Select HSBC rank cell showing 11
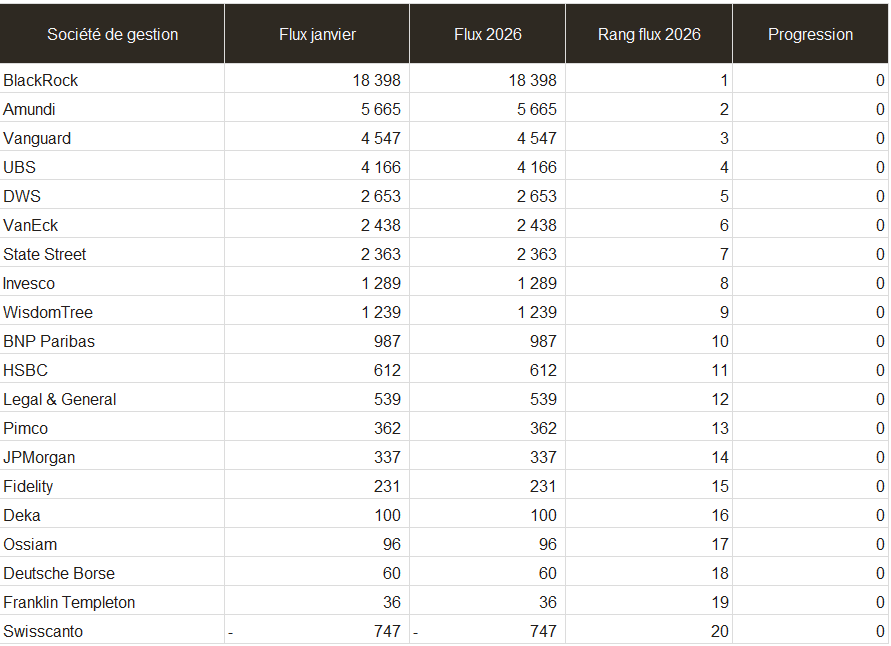The width and height of the screenshot is (891, 646). [720, 370]
